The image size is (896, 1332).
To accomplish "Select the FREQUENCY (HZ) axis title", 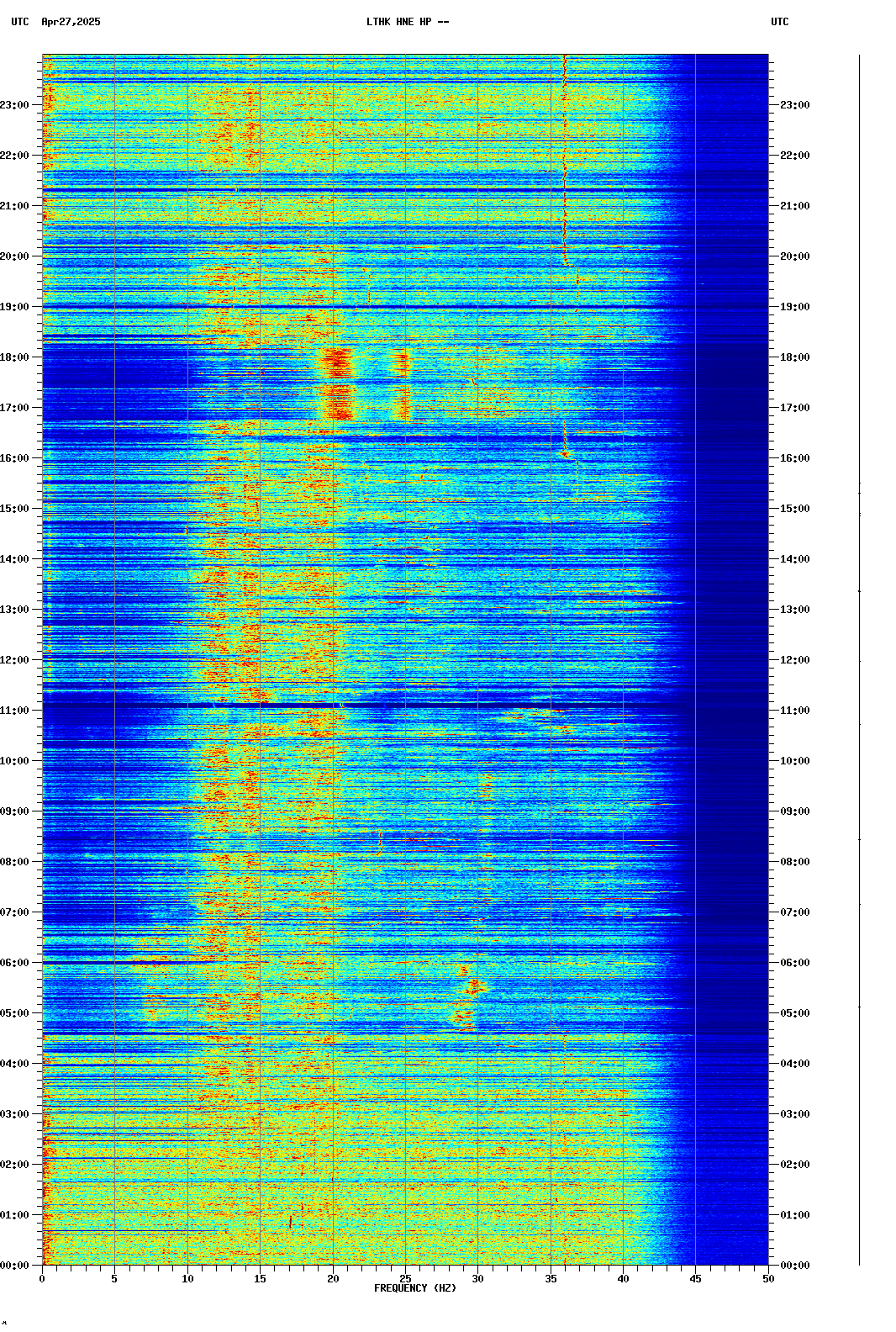I will click(415, 1288).
